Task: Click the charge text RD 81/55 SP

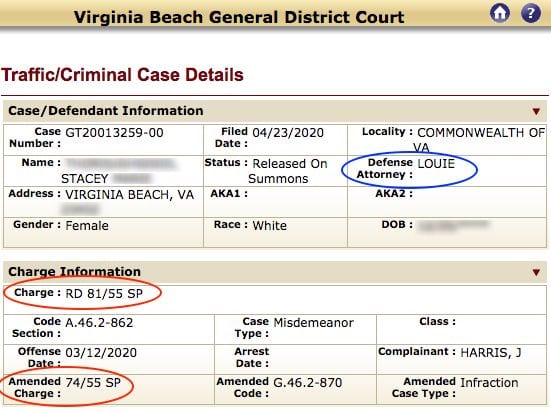Action: click(104, 293)
